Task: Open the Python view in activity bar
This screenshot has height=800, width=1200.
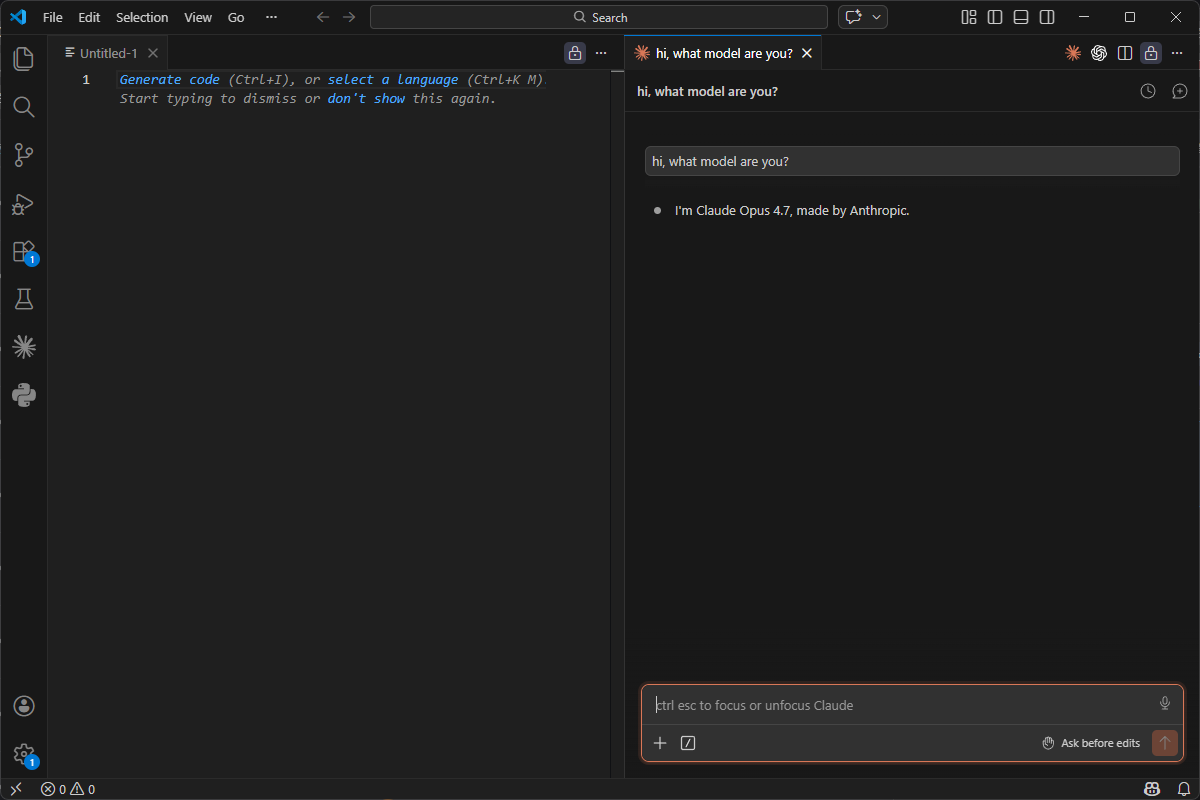Action: 24,395
